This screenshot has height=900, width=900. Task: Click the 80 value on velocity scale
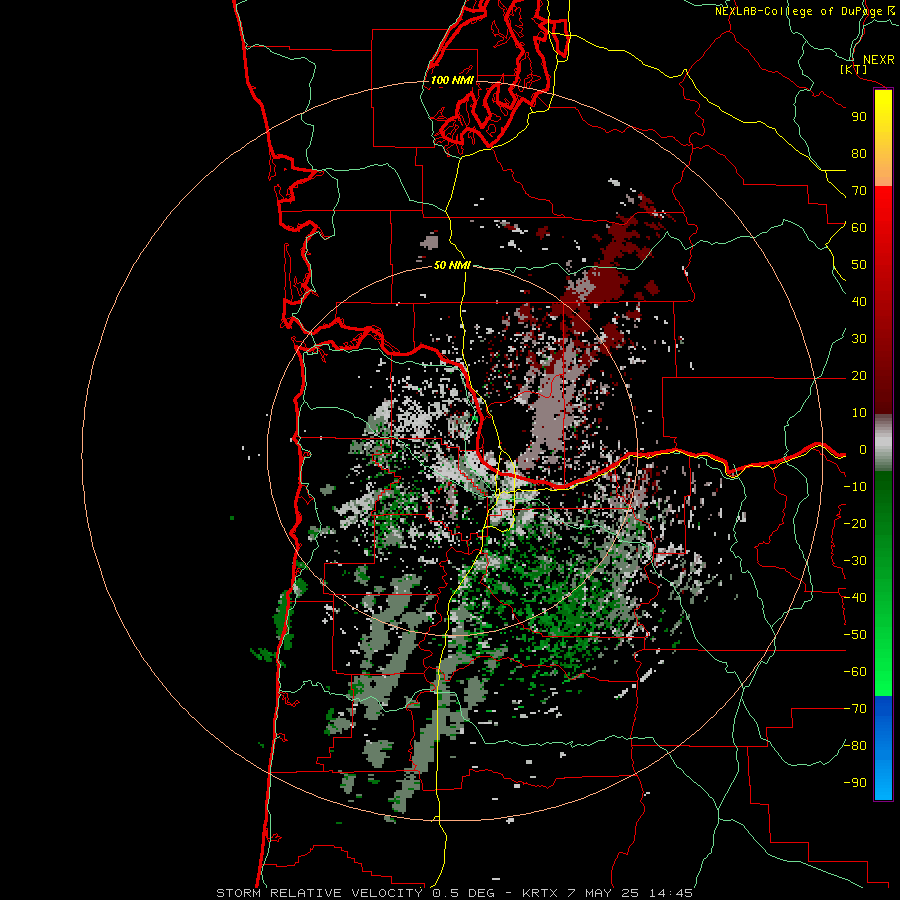(859, 154)
